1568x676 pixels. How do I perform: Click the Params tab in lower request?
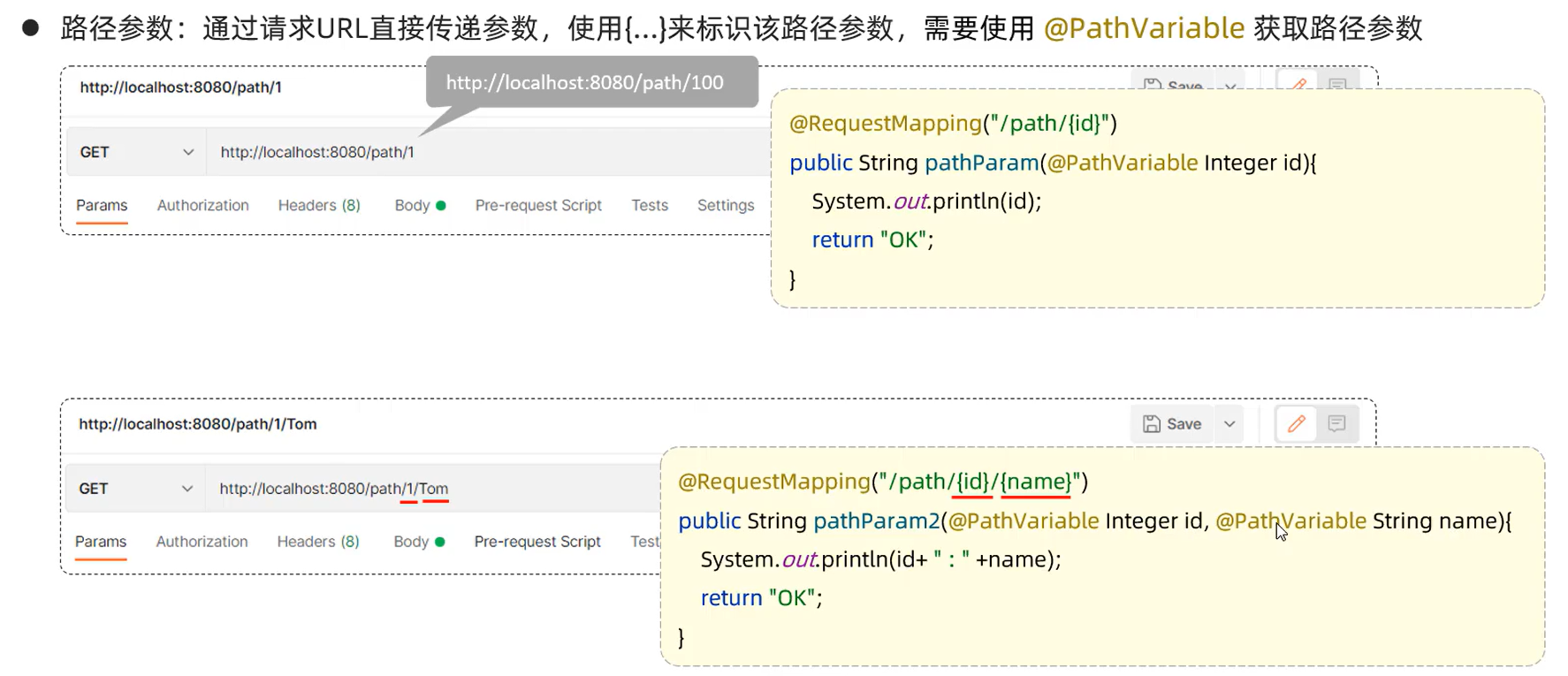pos(101,542)
